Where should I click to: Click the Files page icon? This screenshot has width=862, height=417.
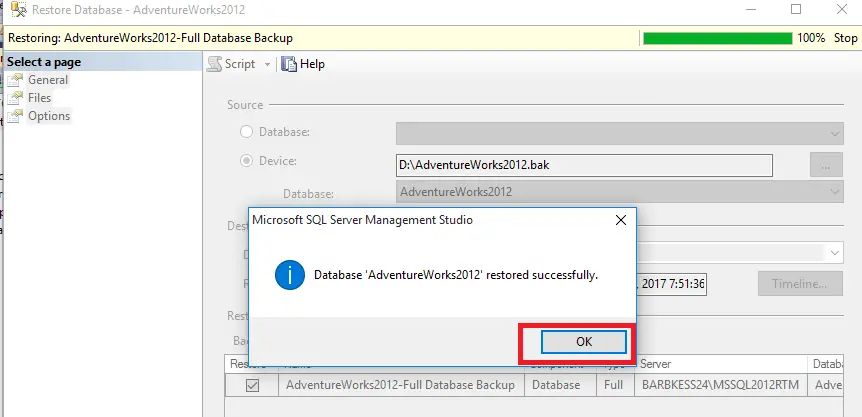pos(15,98)
